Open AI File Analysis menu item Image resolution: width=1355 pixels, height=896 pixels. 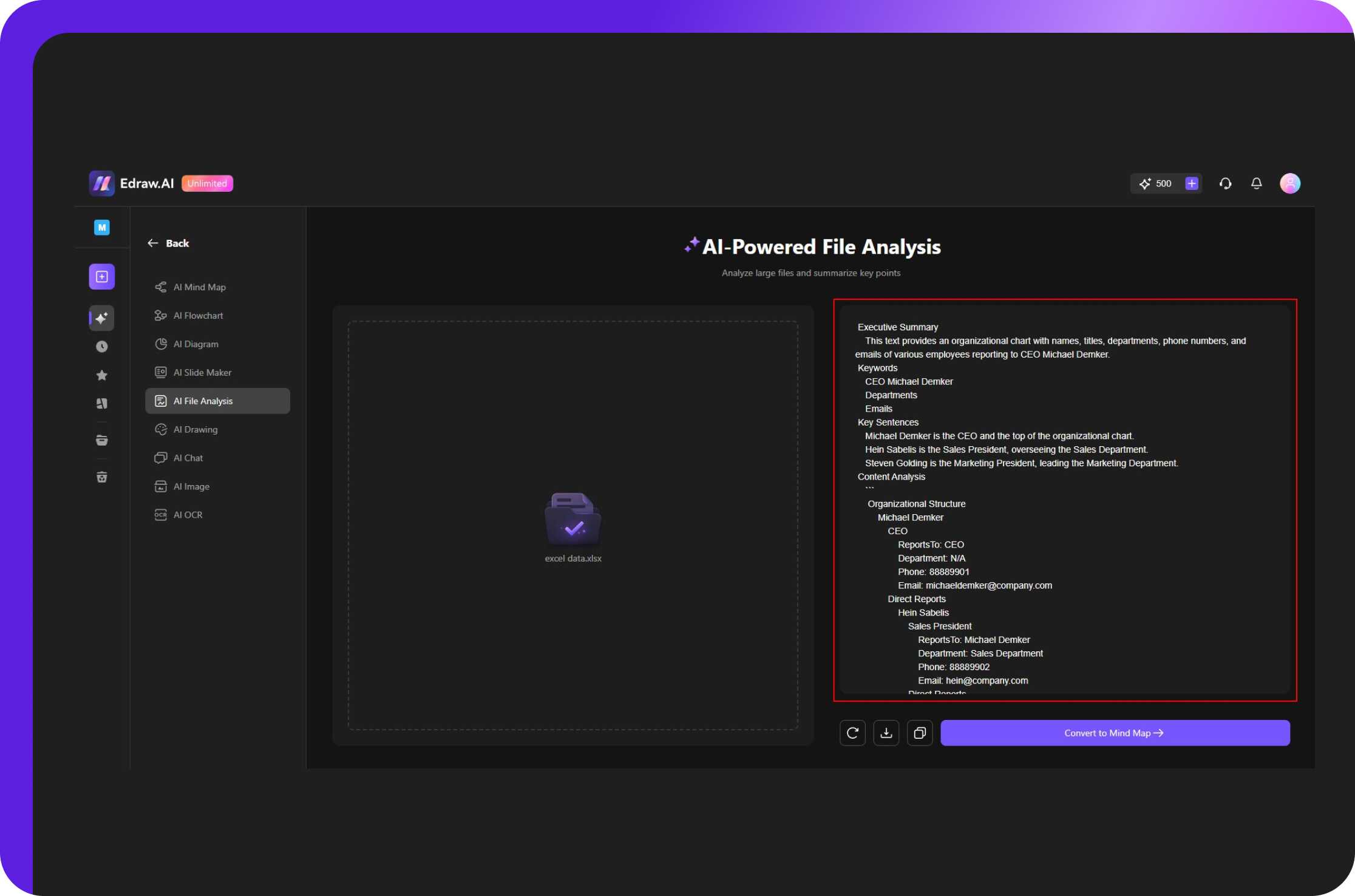coord(216,400)
